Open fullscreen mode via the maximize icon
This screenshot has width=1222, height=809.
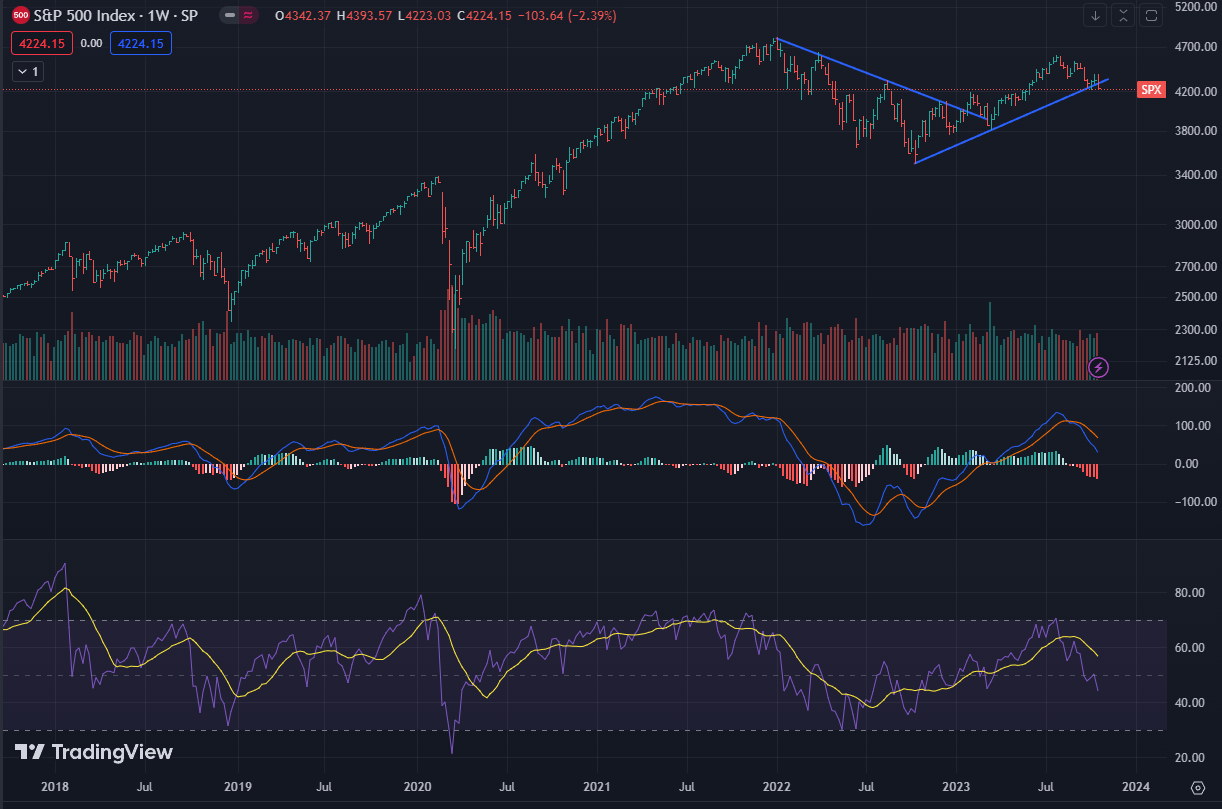tap(1151, 15)
